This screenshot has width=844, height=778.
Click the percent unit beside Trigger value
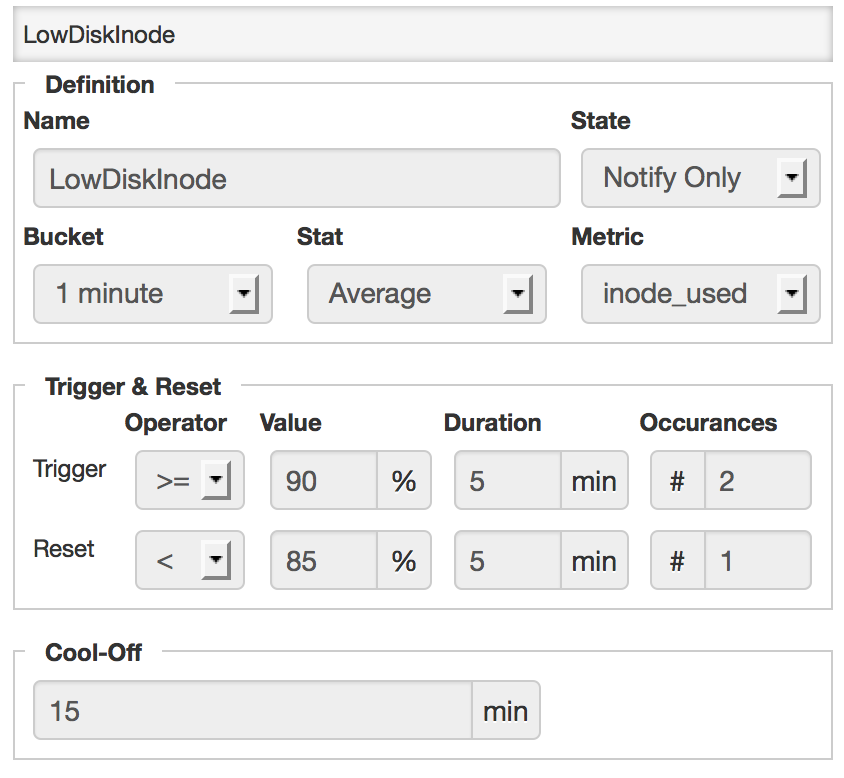pos(403,481)
